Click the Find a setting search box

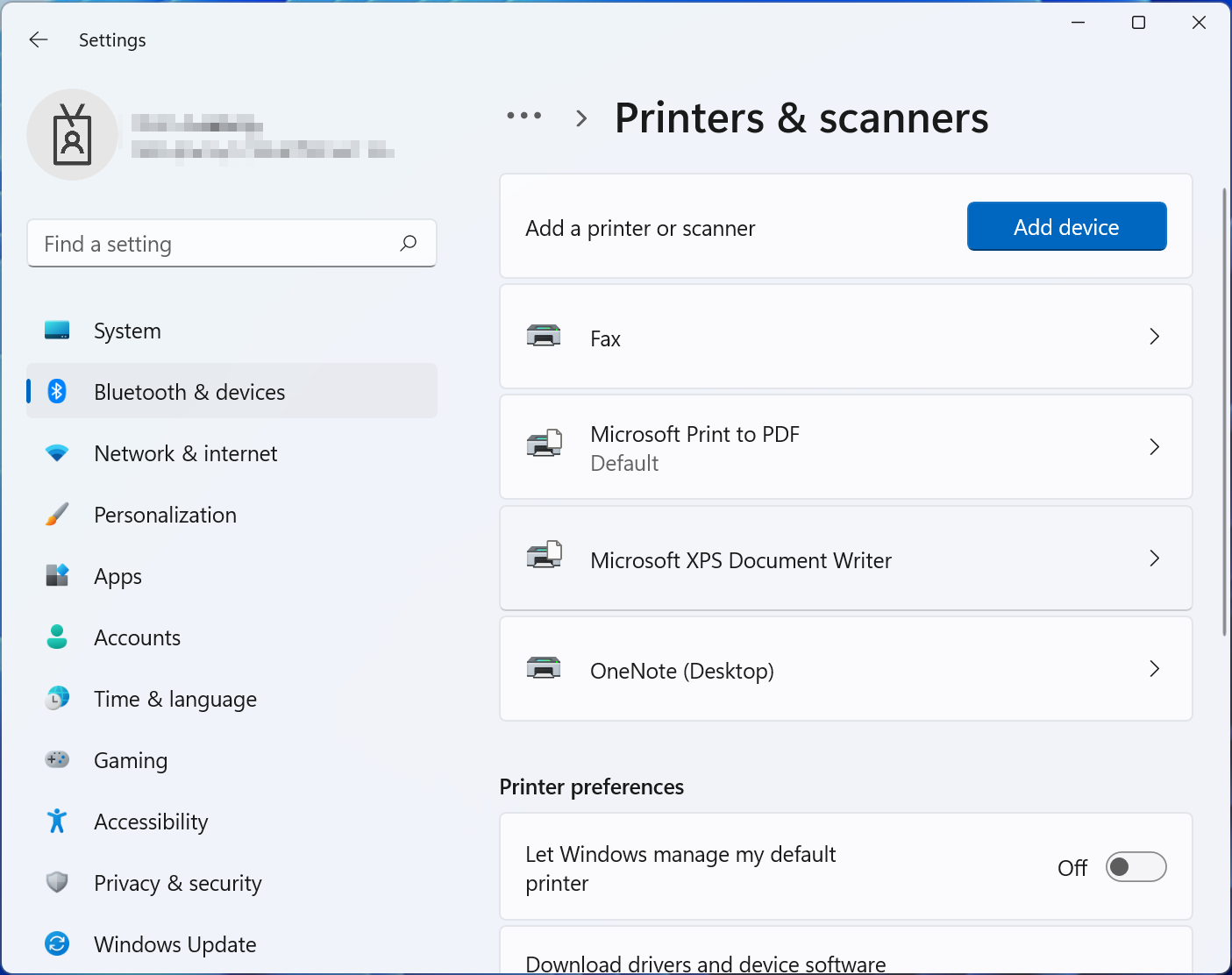(231, 243)
